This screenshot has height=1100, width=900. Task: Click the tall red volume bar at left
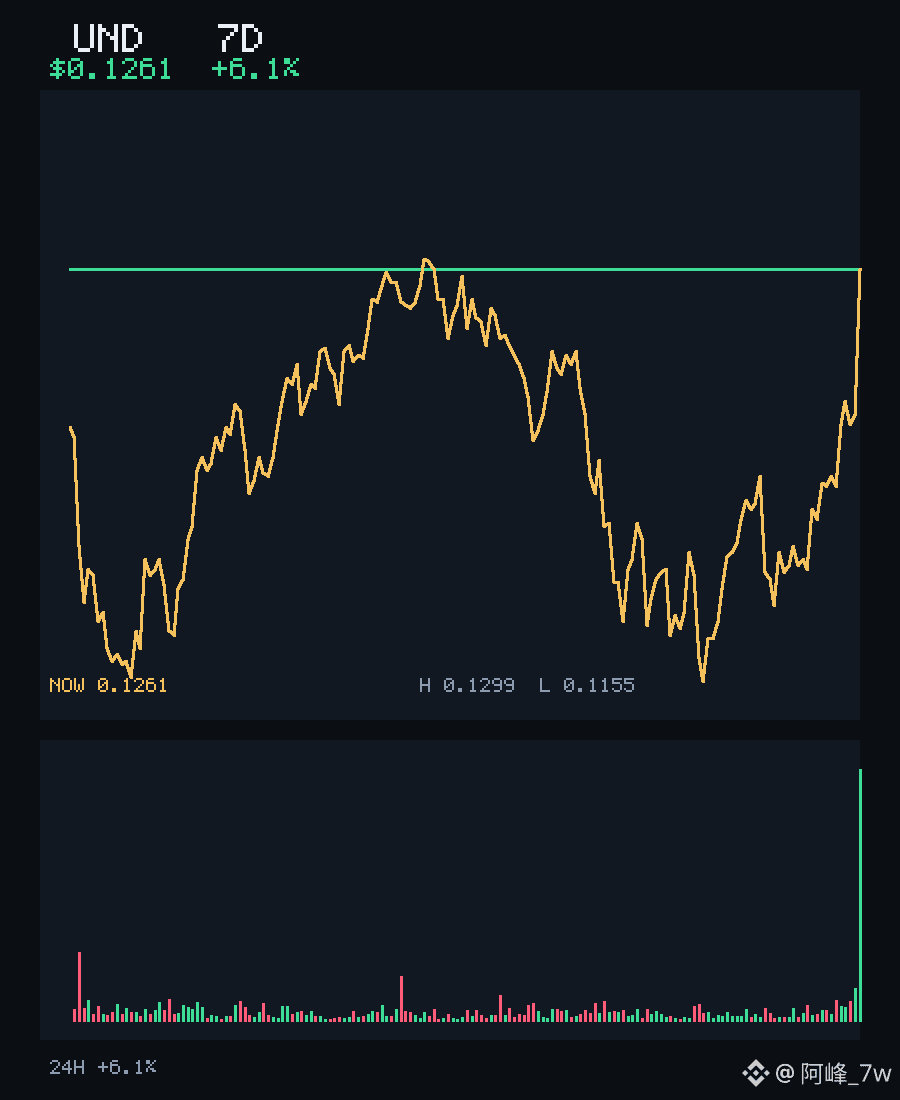(x=79, y=986)
